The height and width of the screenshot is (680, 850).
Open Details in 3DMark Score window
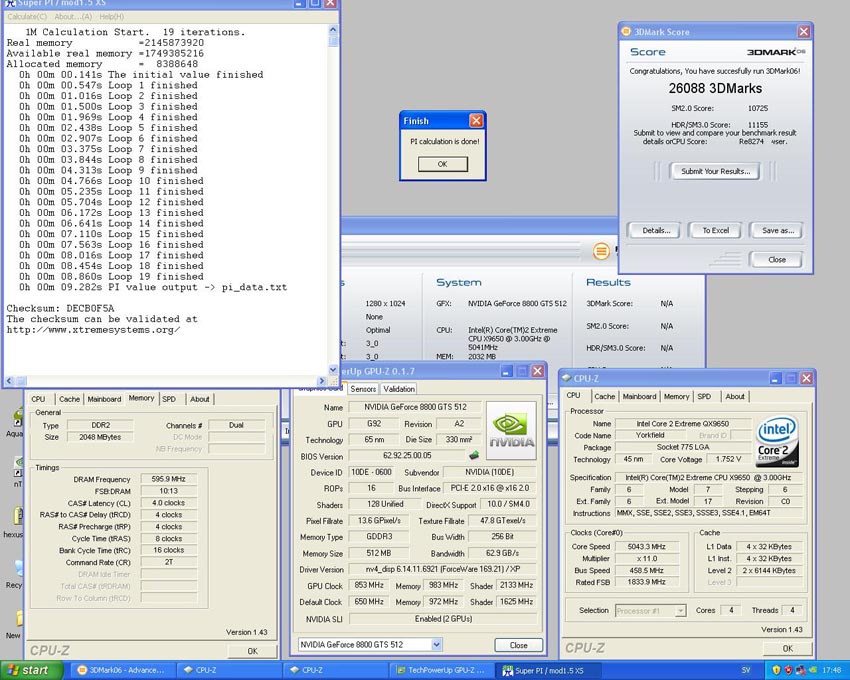click(656, 230)
